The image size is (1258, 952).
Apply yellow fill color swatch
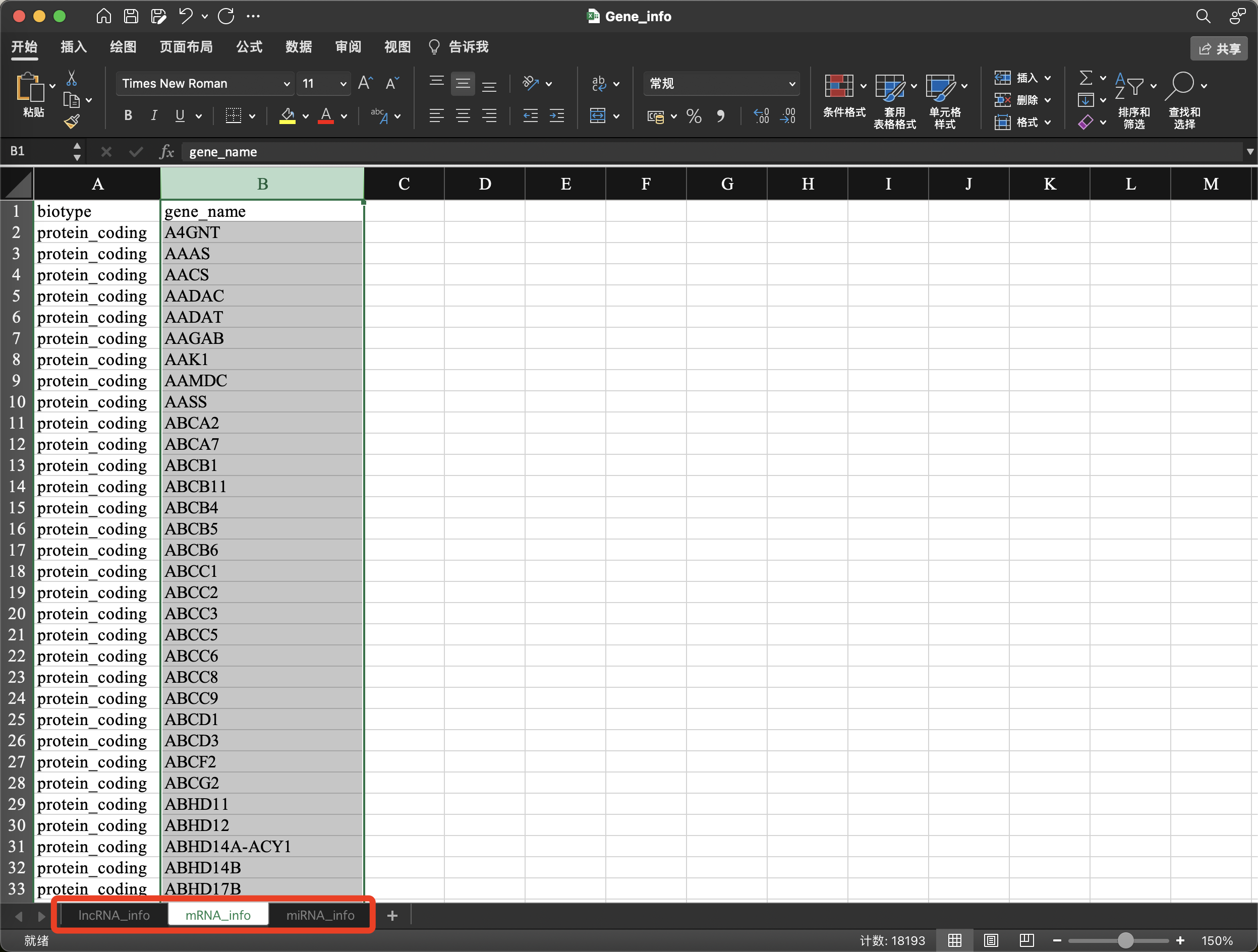point(287,116)
